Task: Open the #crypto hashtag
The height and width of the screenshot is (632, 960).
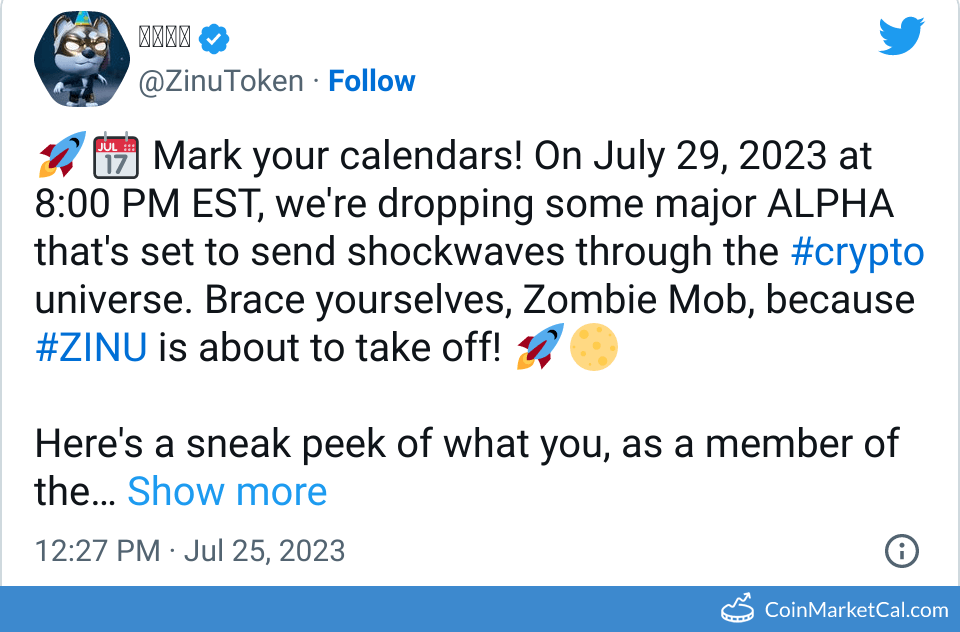Action: click(x=857, y=252)
